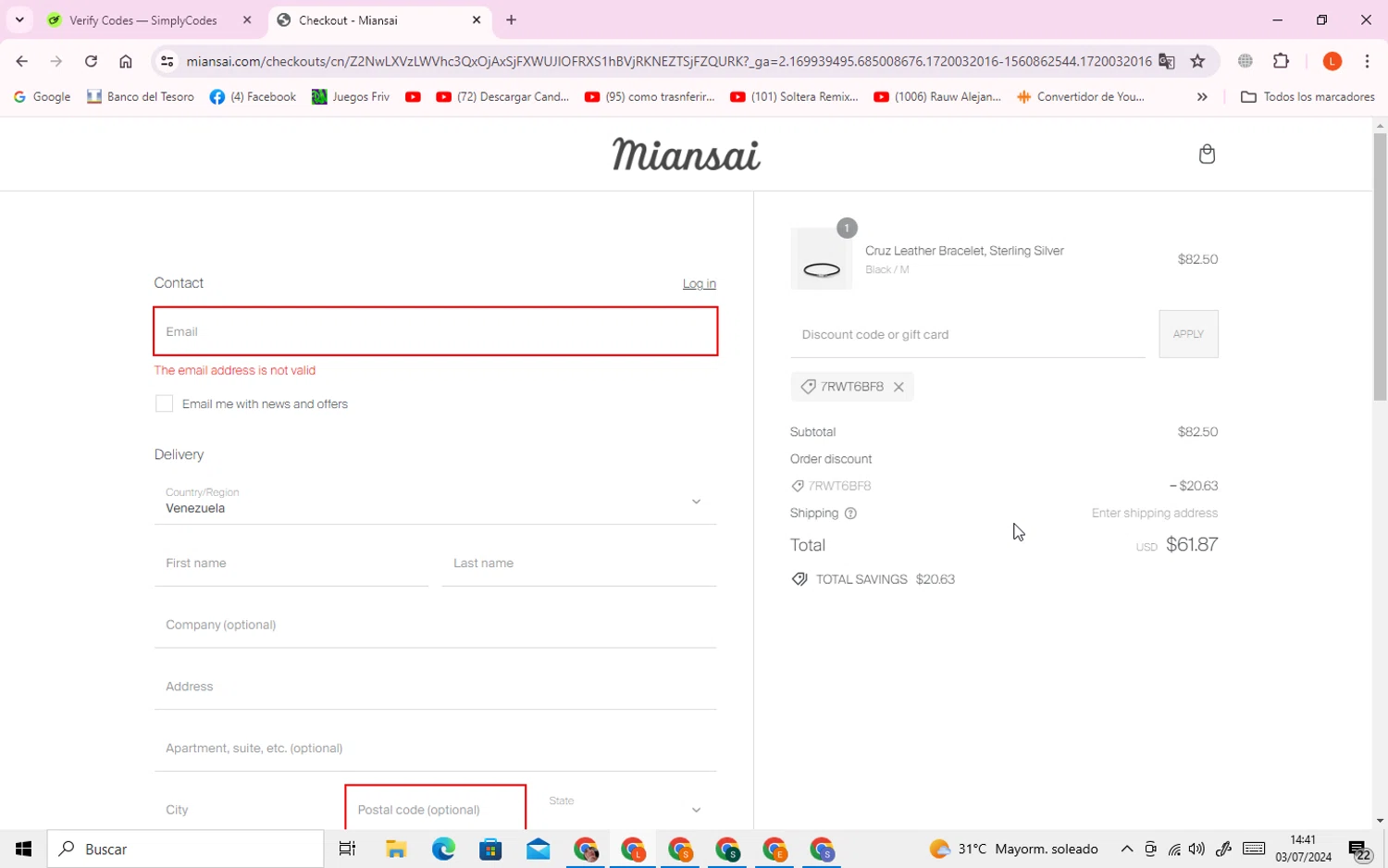Open the Juegos Friv bookmark
This screenshot has width=1388, height=868.
coord(351,96)
